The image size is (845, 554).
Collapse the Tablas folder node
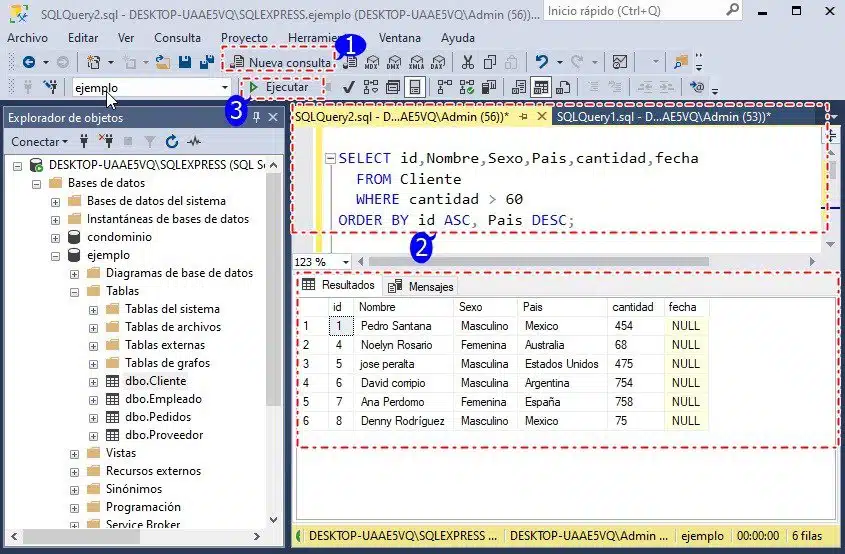[75, 291]
